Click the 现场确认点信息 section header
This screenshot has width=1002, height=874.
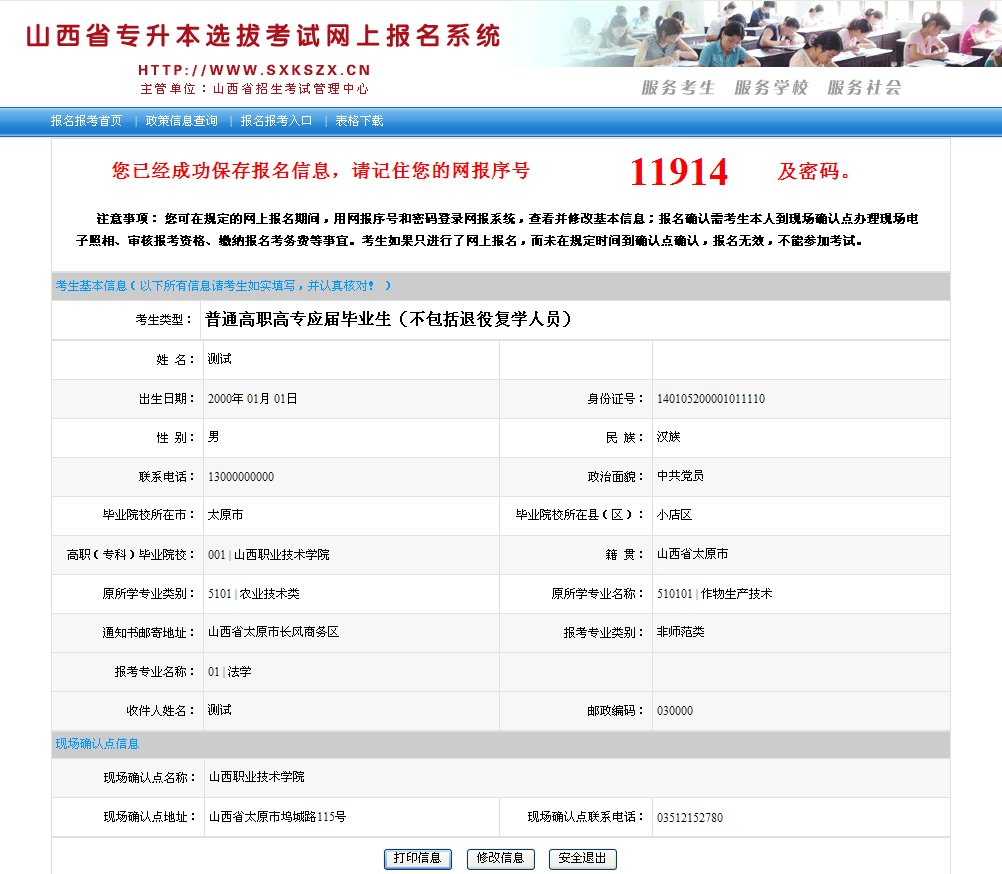click(x=97, y=744)
